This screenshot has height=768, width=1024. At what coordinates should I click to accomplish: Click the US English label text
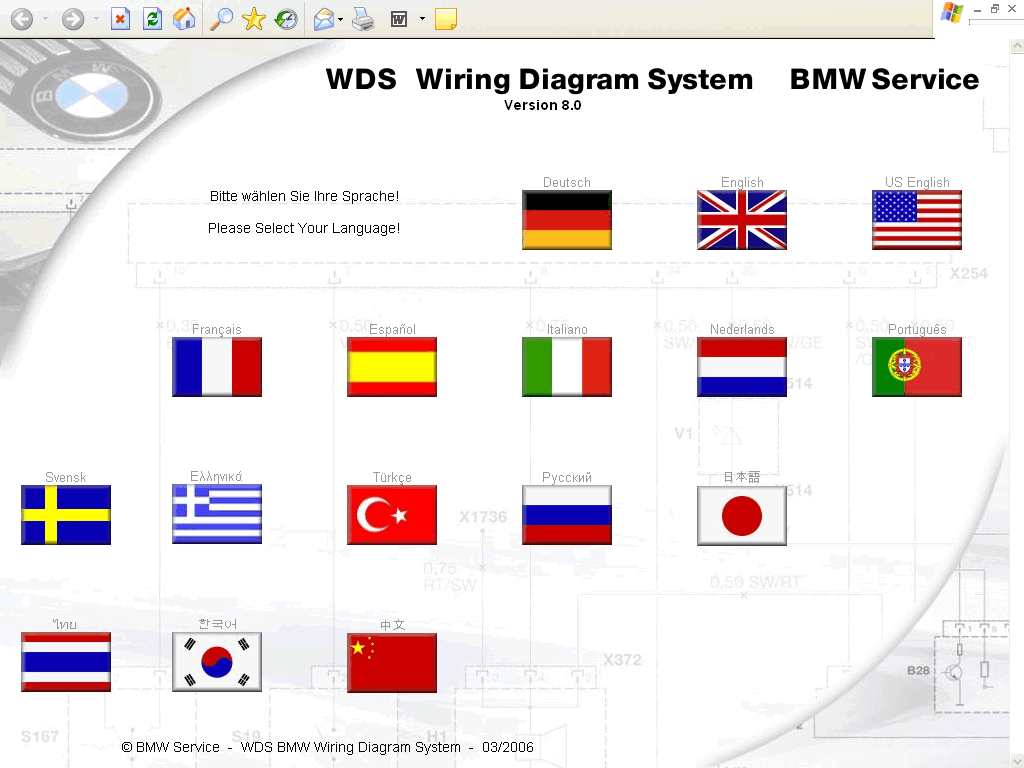point(917,182)
